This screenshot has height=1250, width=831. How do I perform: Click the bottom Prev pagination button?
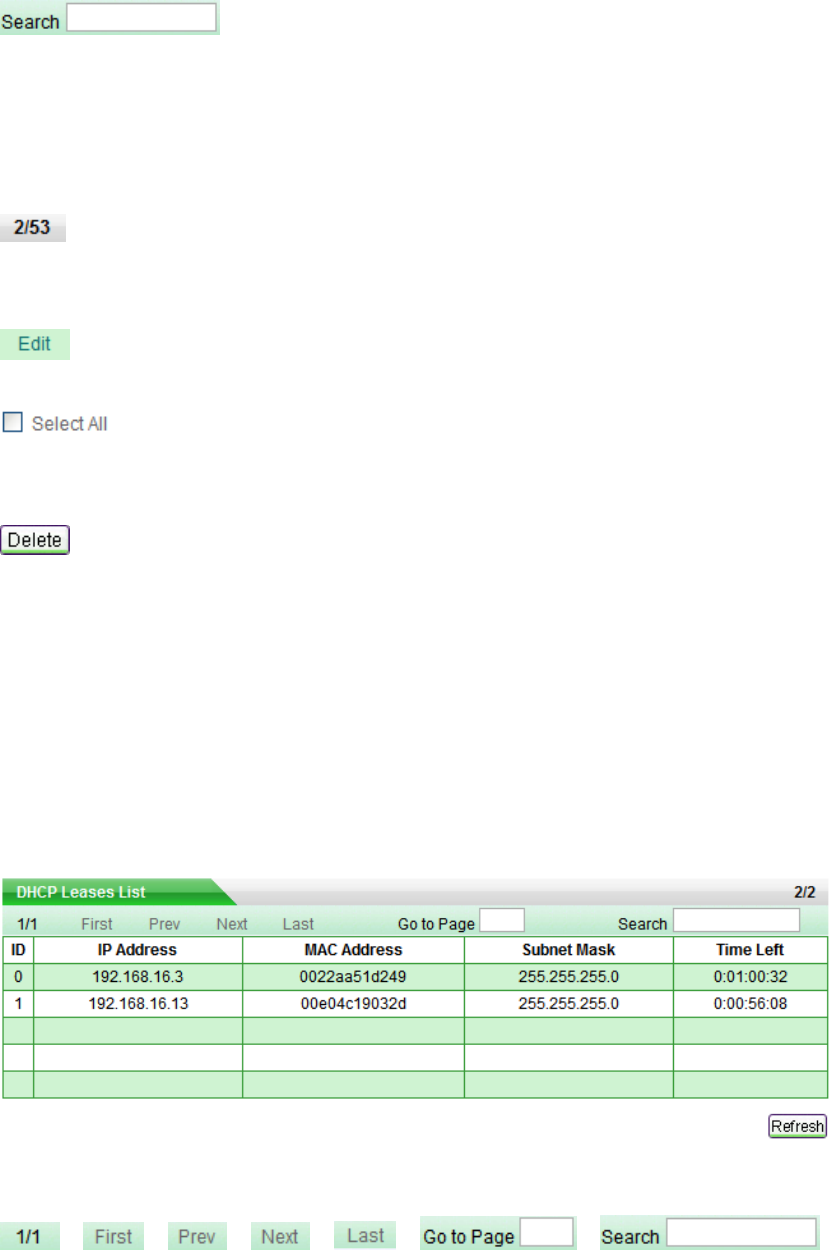click(x=197, y=1236)
